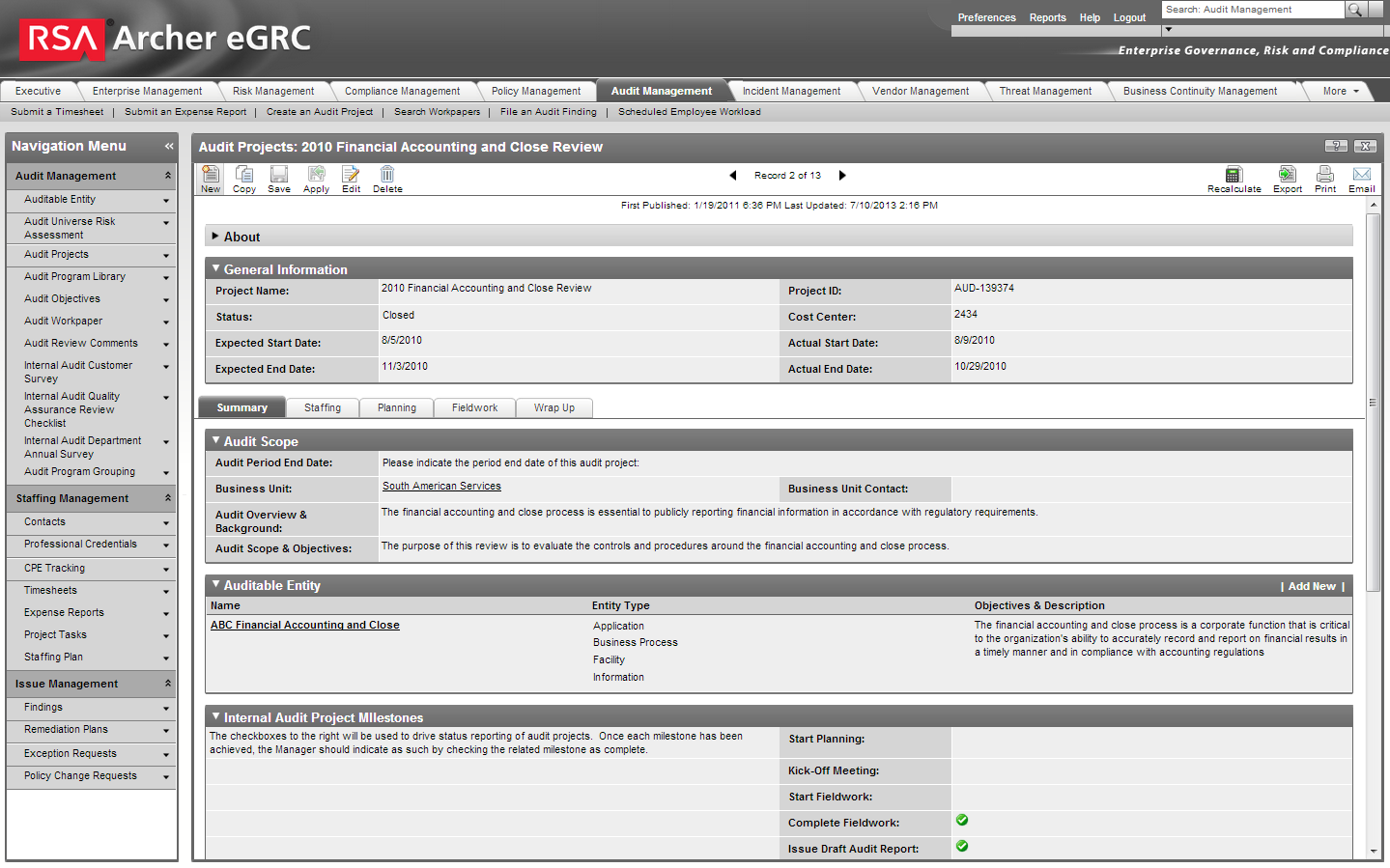Click Create an Audit Project link

[320, 112]
